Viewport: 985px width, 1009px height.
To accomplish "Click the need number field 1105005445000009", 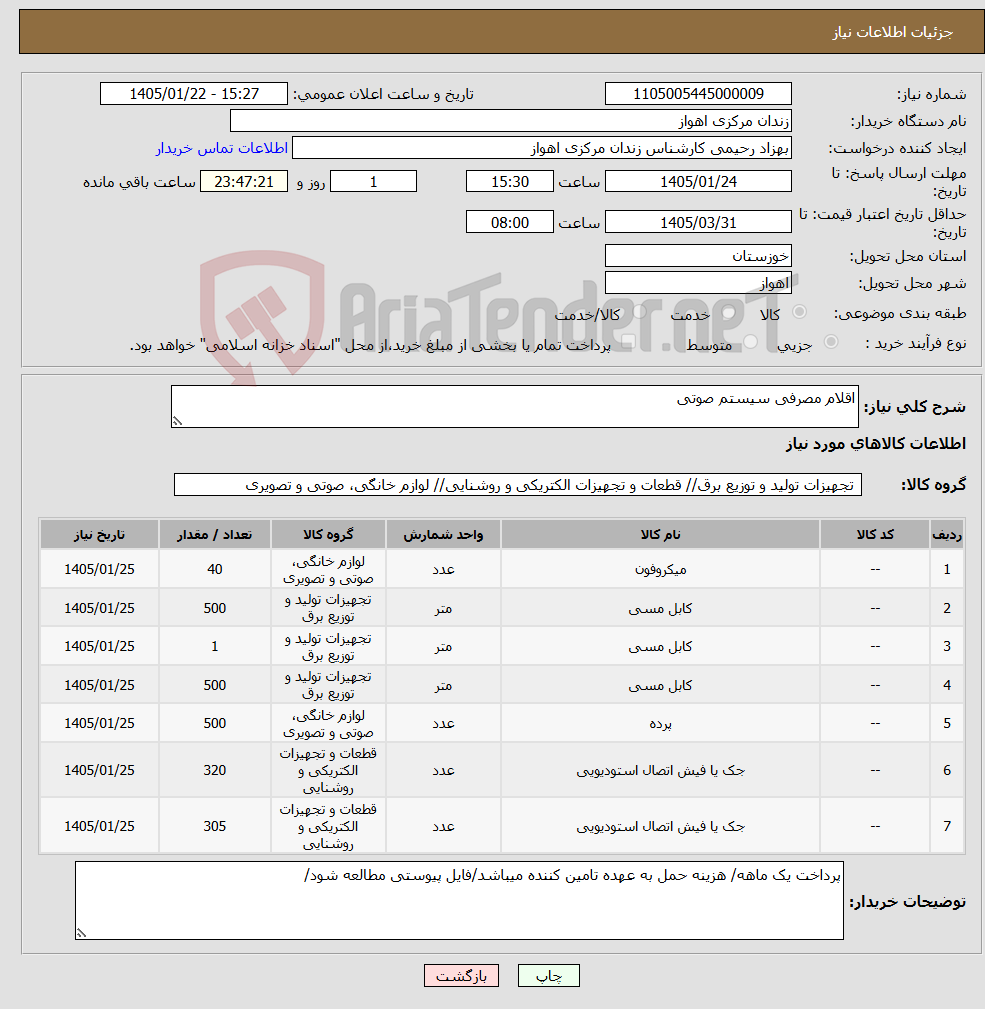I will 698,94.
